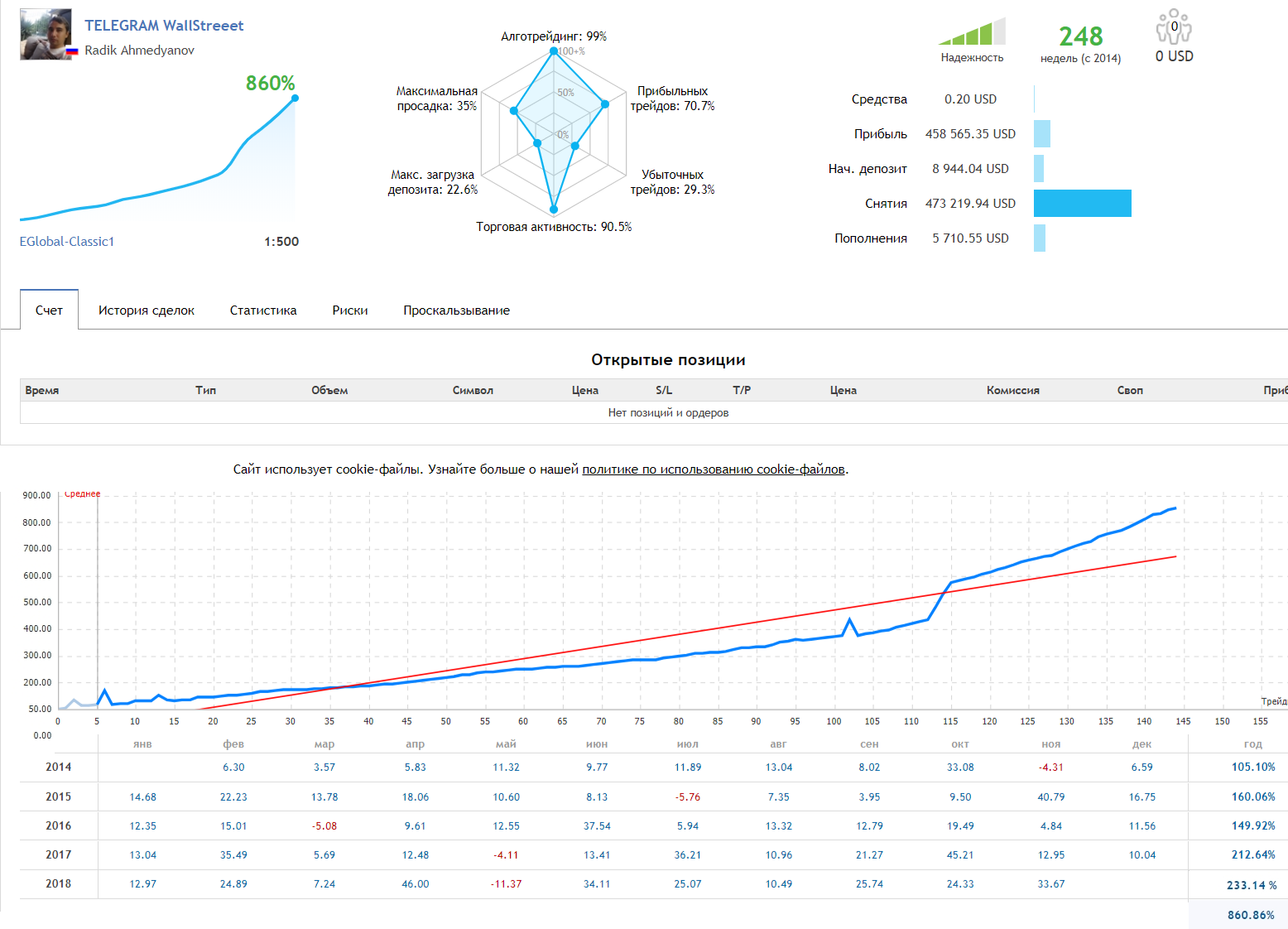
Task: Click the 45.21 October 2017 cell
Action: coord(960,855)
